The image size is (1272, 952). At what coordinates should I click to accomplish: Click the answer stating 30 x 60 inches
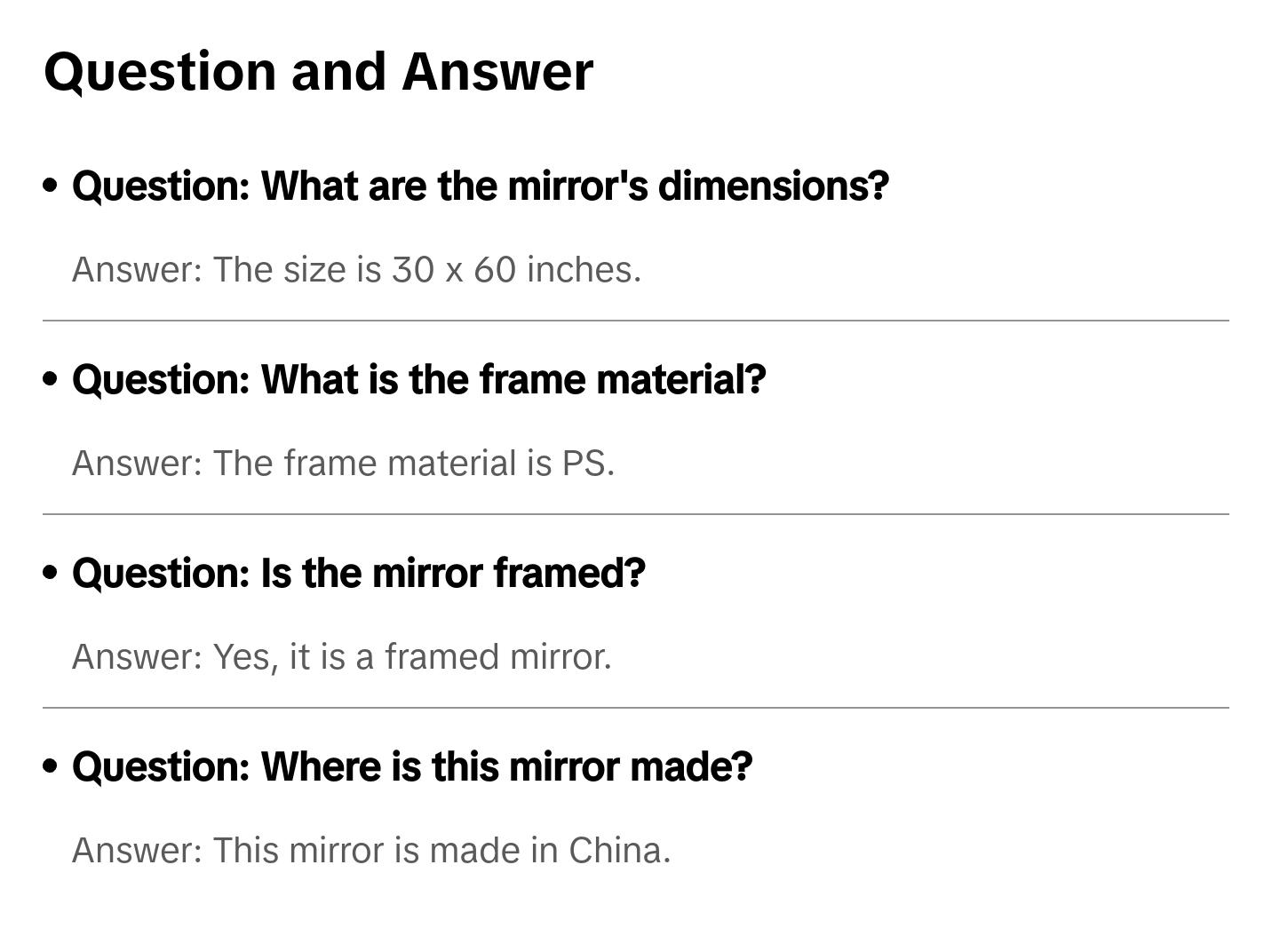[356, 270]
